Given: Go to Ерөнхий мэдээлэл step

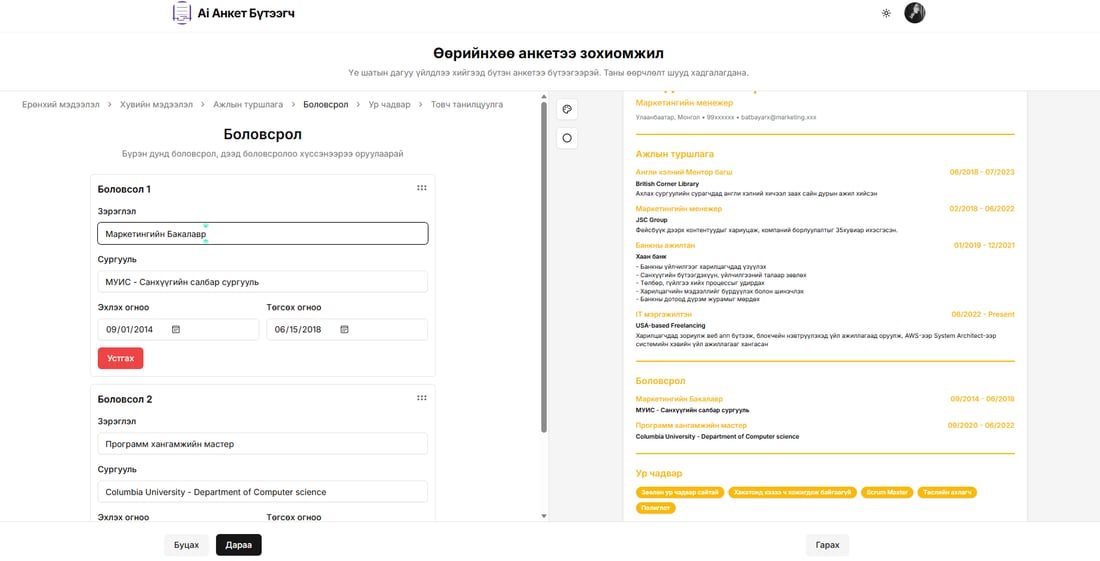Looking at the screenshot, I should [60, 104].
